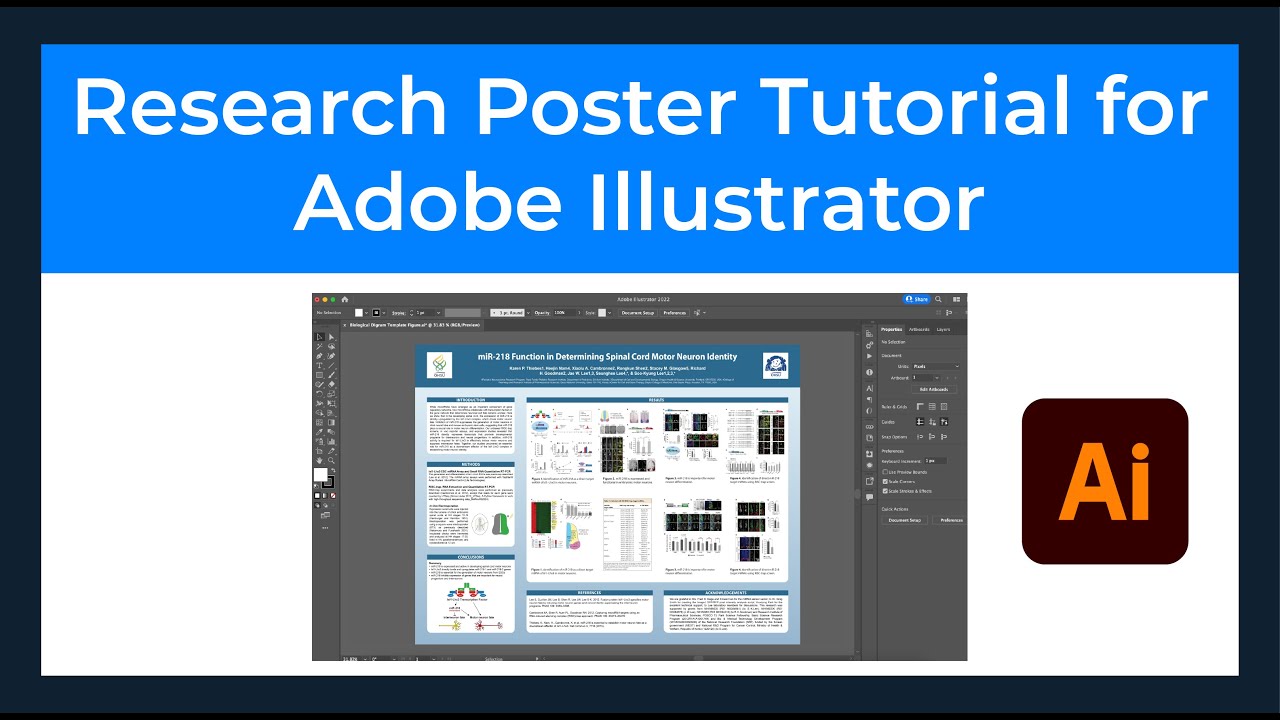Select the Paintbrush tool
The image size is (1280, 720).
tap(331, 375)
